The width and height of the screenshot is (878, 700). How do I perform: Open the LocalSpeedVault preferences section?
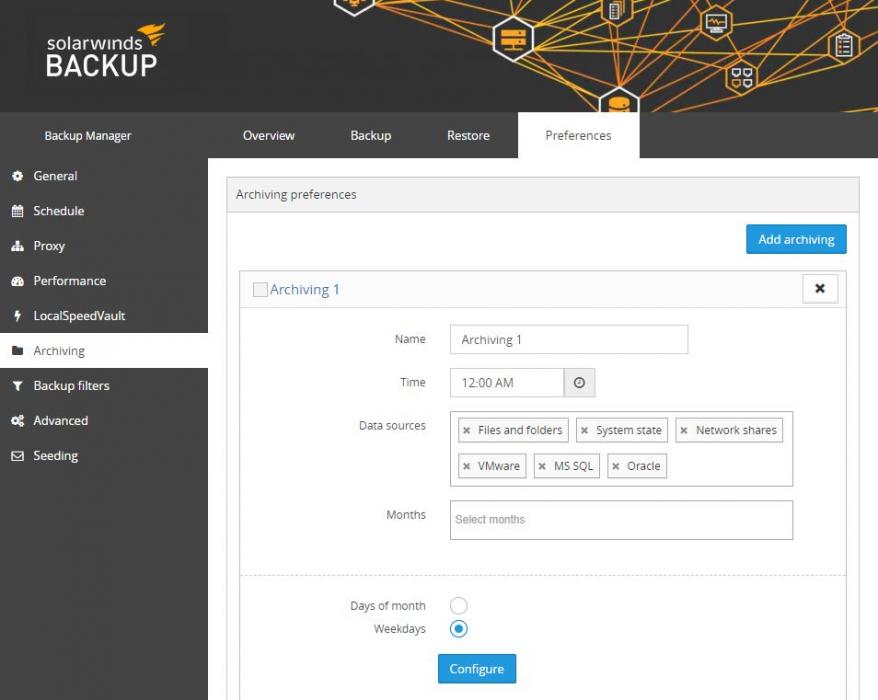pos(104,316)
